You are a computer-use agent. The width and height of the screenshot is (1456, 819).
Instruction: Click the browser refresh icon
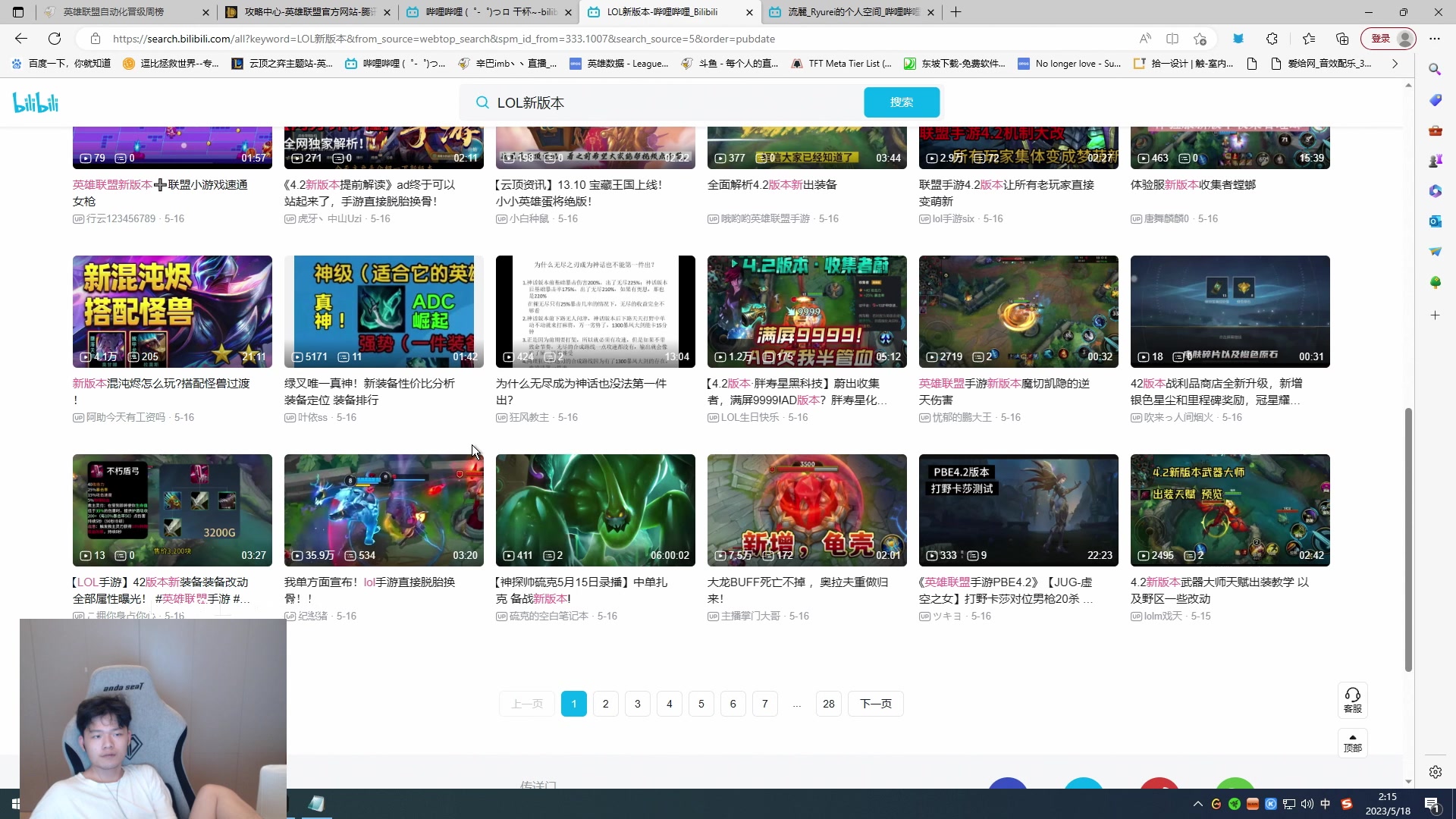click(55, 39)
